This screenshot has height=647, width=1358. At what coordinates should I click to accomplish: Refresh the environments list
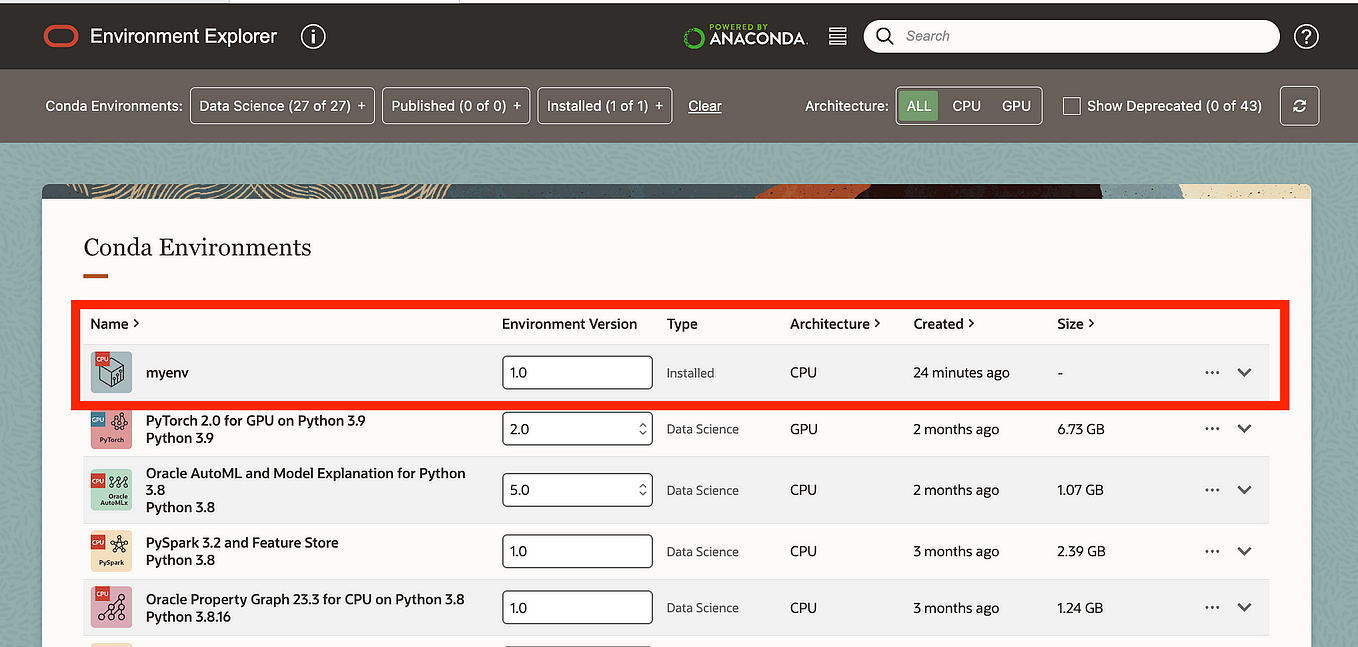(1299, 106)
